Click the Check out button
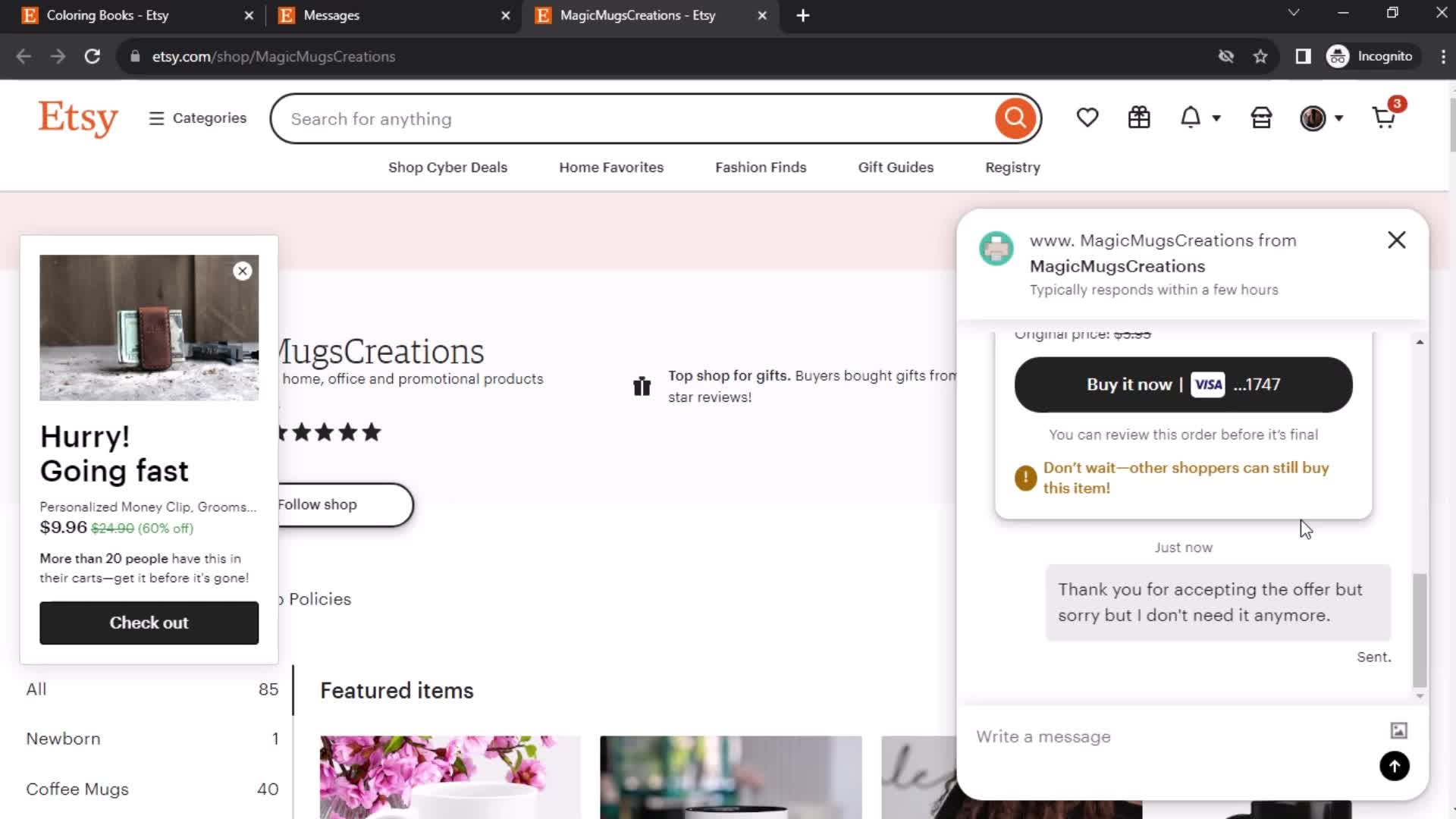 149,623
